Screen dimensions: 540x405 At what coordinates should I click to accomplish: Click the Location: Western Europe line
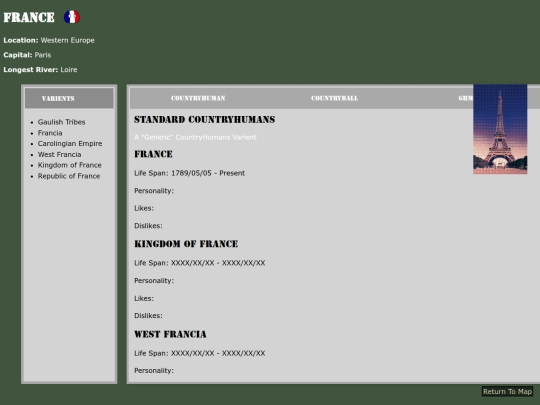[x=49, y=40]
